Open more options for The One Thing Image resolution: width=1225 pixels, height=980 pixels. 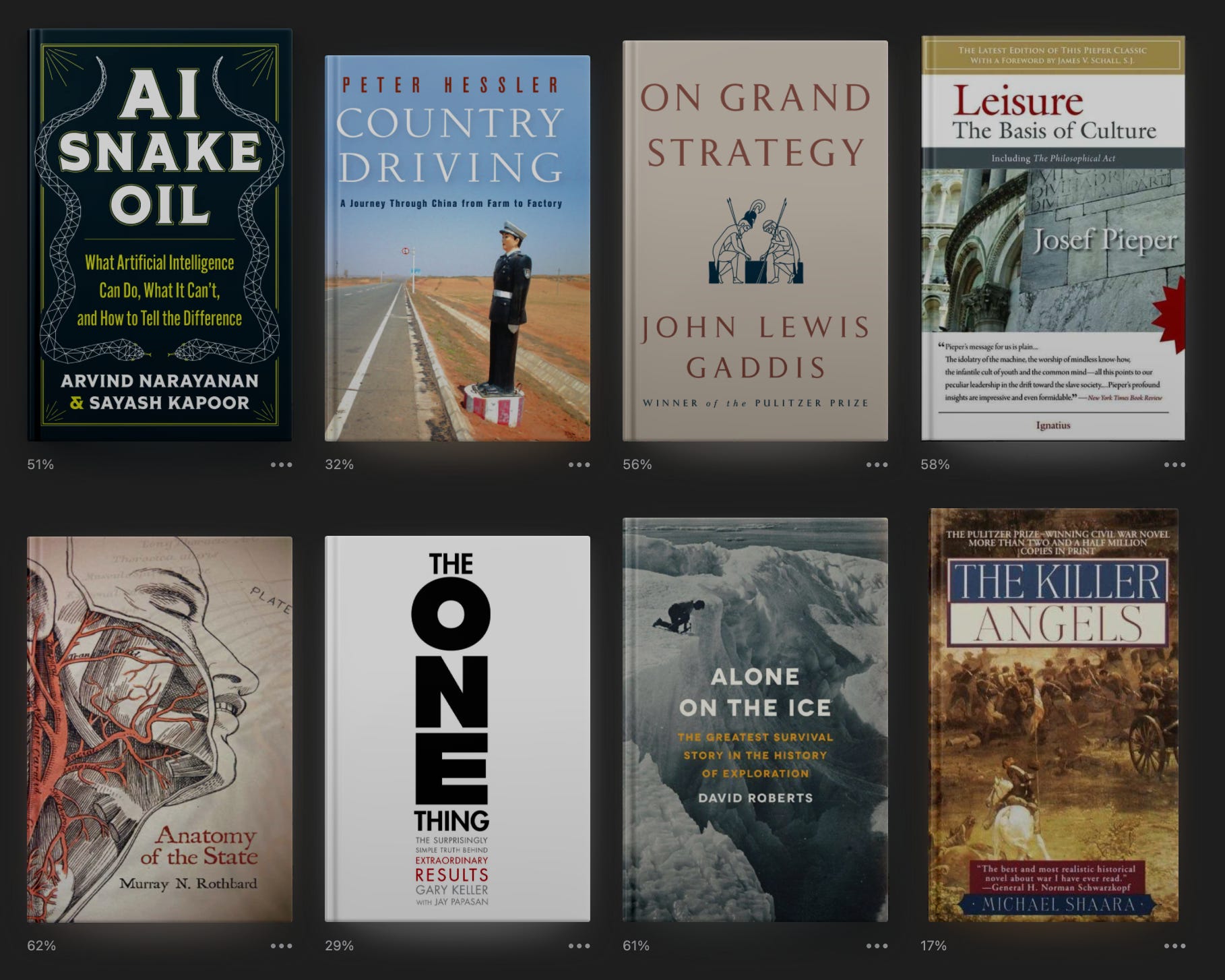pos(579,946)
